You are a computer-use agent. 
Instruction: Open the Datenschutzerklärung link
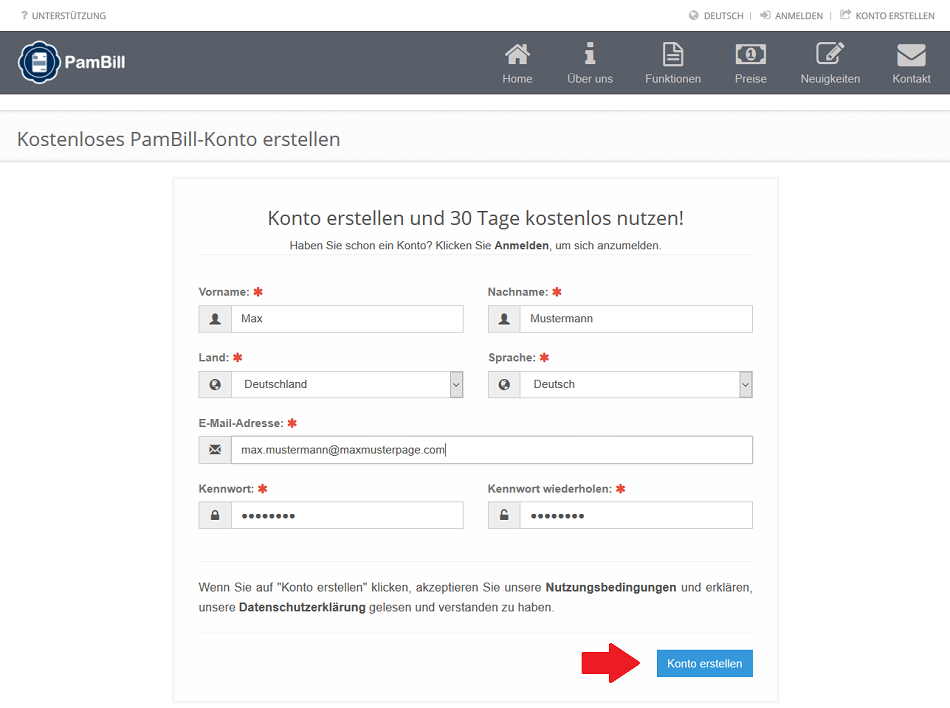[302, 607]
